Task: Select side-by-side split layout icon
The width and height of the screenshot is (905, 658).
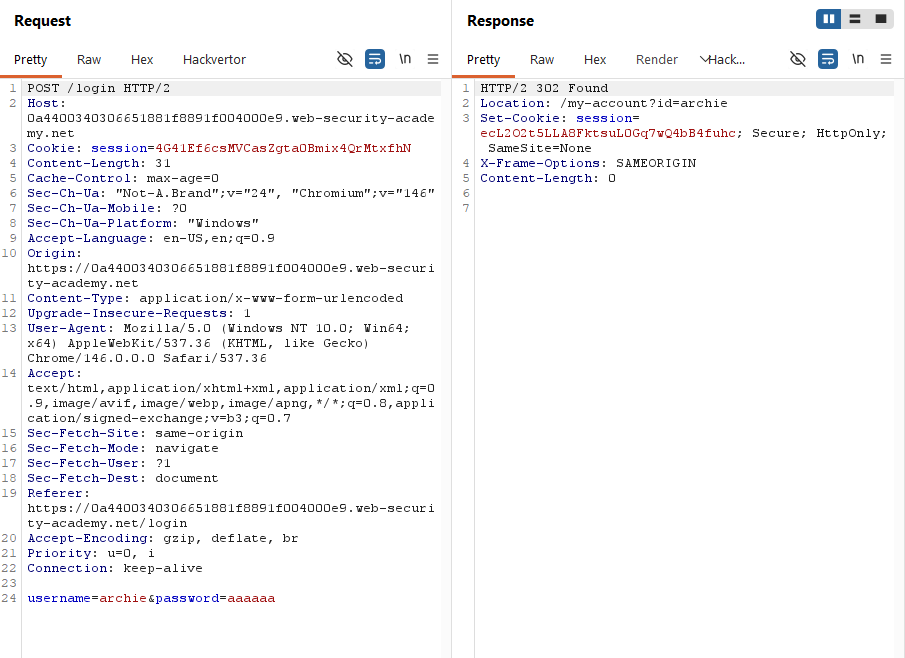Action: 829,19
